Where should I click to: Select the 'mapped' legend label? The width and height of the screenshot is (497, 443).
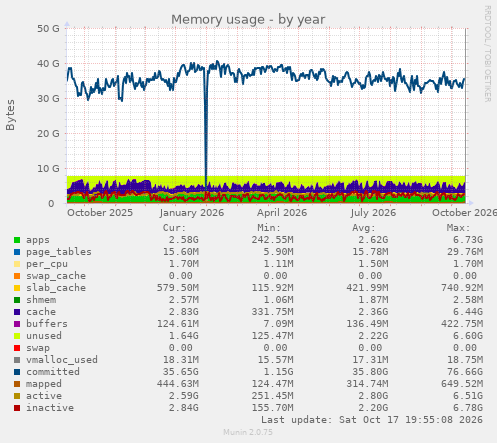[44, 384]
